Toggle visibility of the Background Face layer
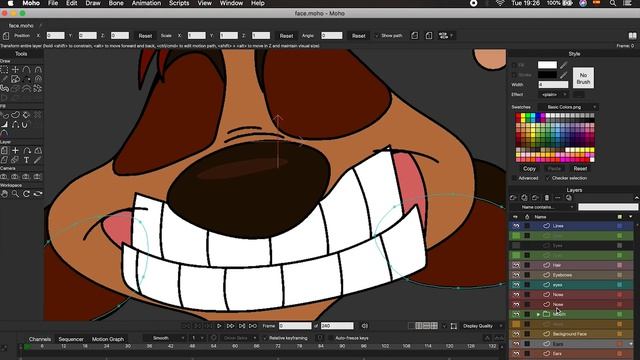The image size is (640, 360). 516,333
